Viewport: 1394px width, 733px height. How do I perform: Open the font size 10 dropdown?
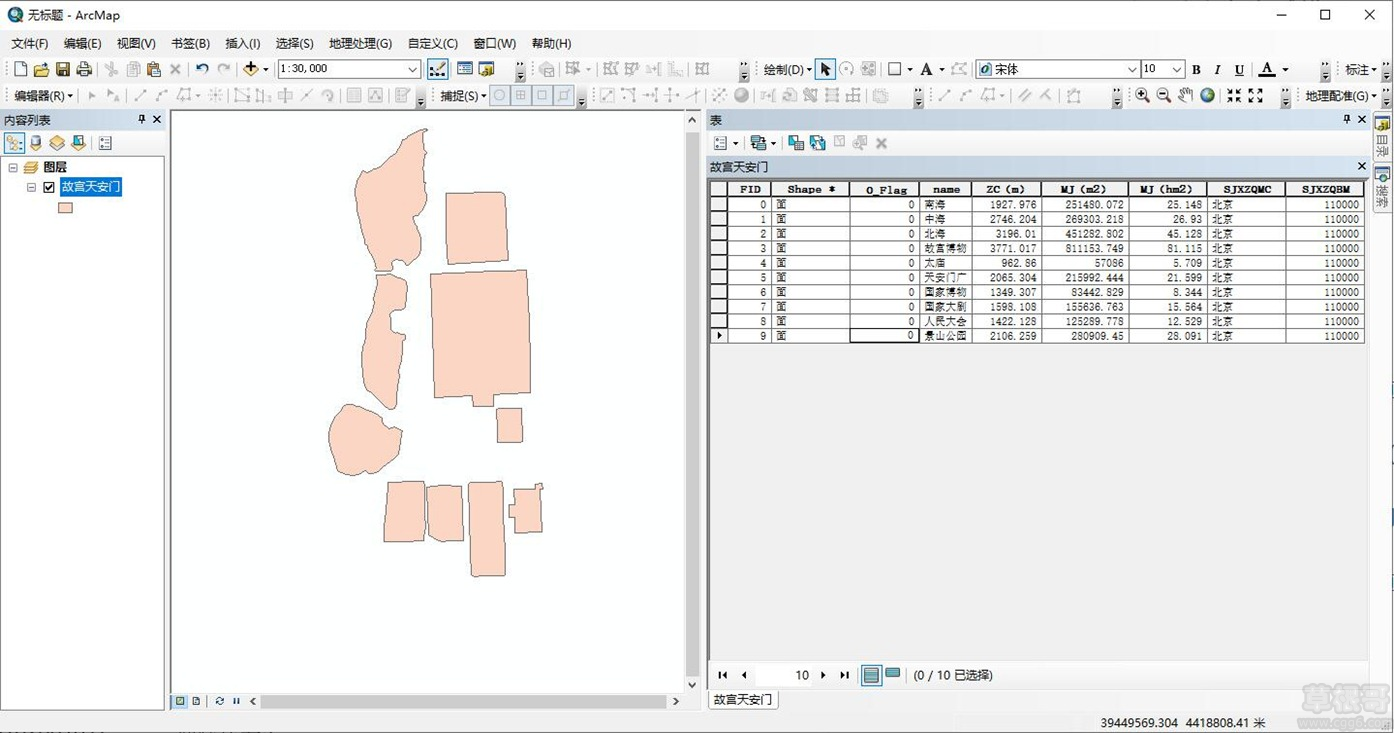pos(1178,69)
